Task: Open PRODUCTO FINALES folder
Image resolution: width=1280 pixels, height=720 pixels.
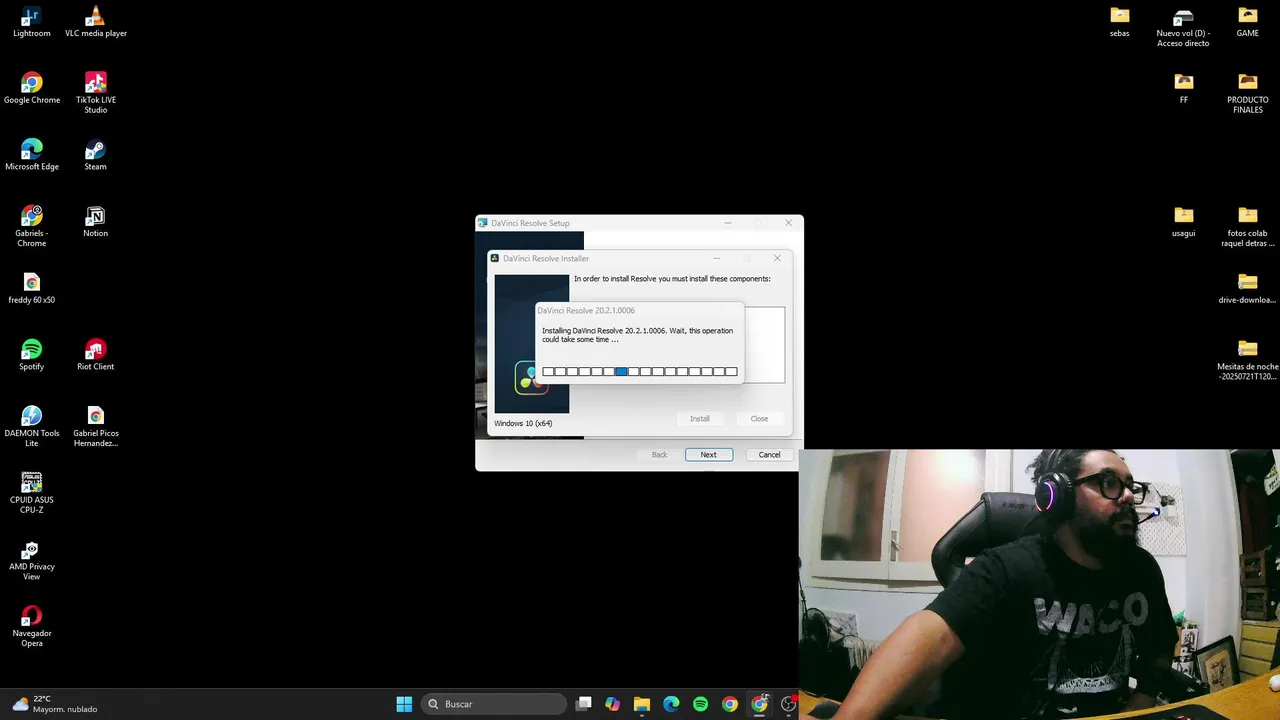Action: pyautogui.click(x=1247, y=93)
